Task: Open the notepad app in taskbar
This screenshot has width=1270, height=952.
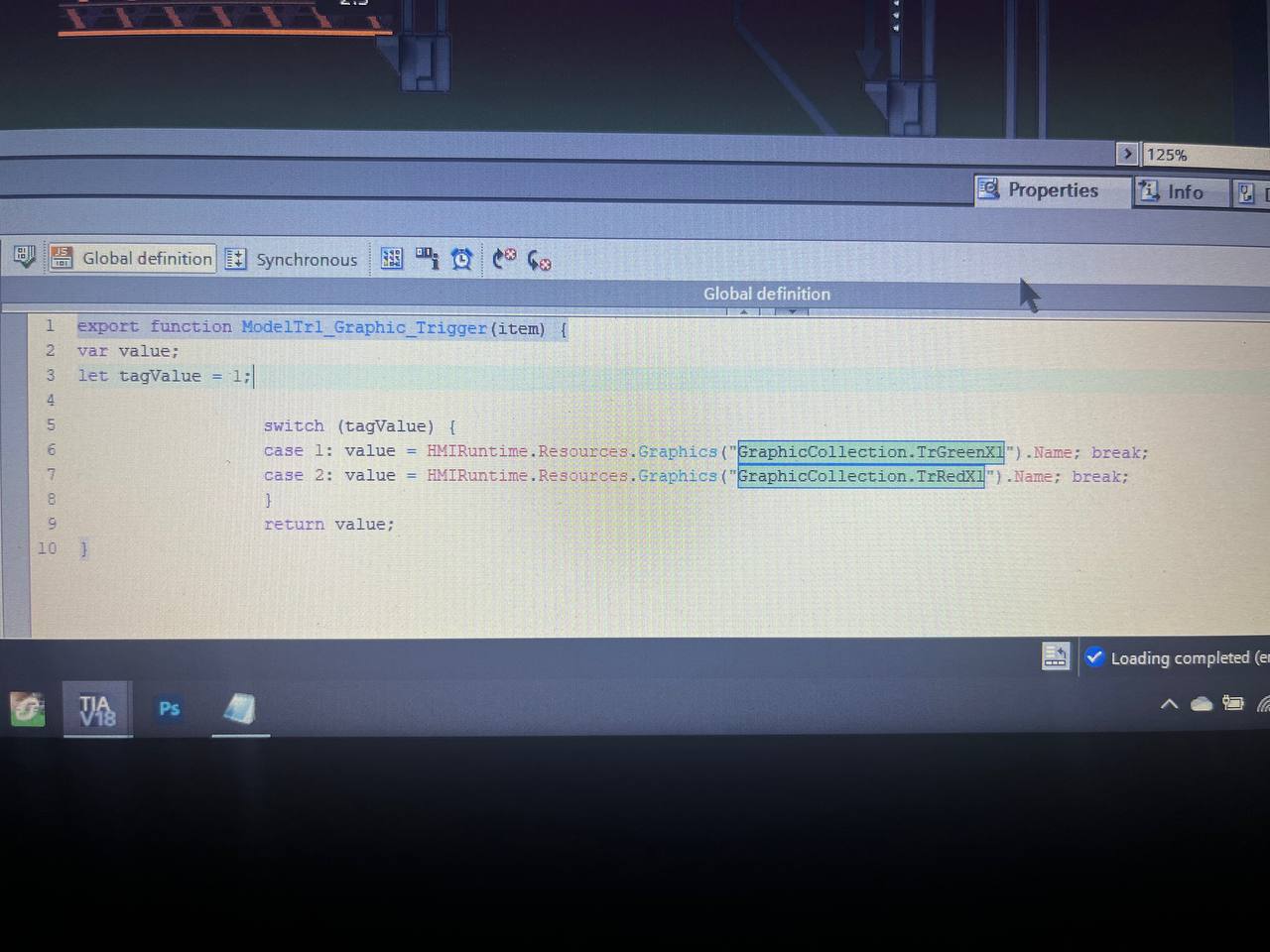Action: pyautogui.click(x=239, y=708)
